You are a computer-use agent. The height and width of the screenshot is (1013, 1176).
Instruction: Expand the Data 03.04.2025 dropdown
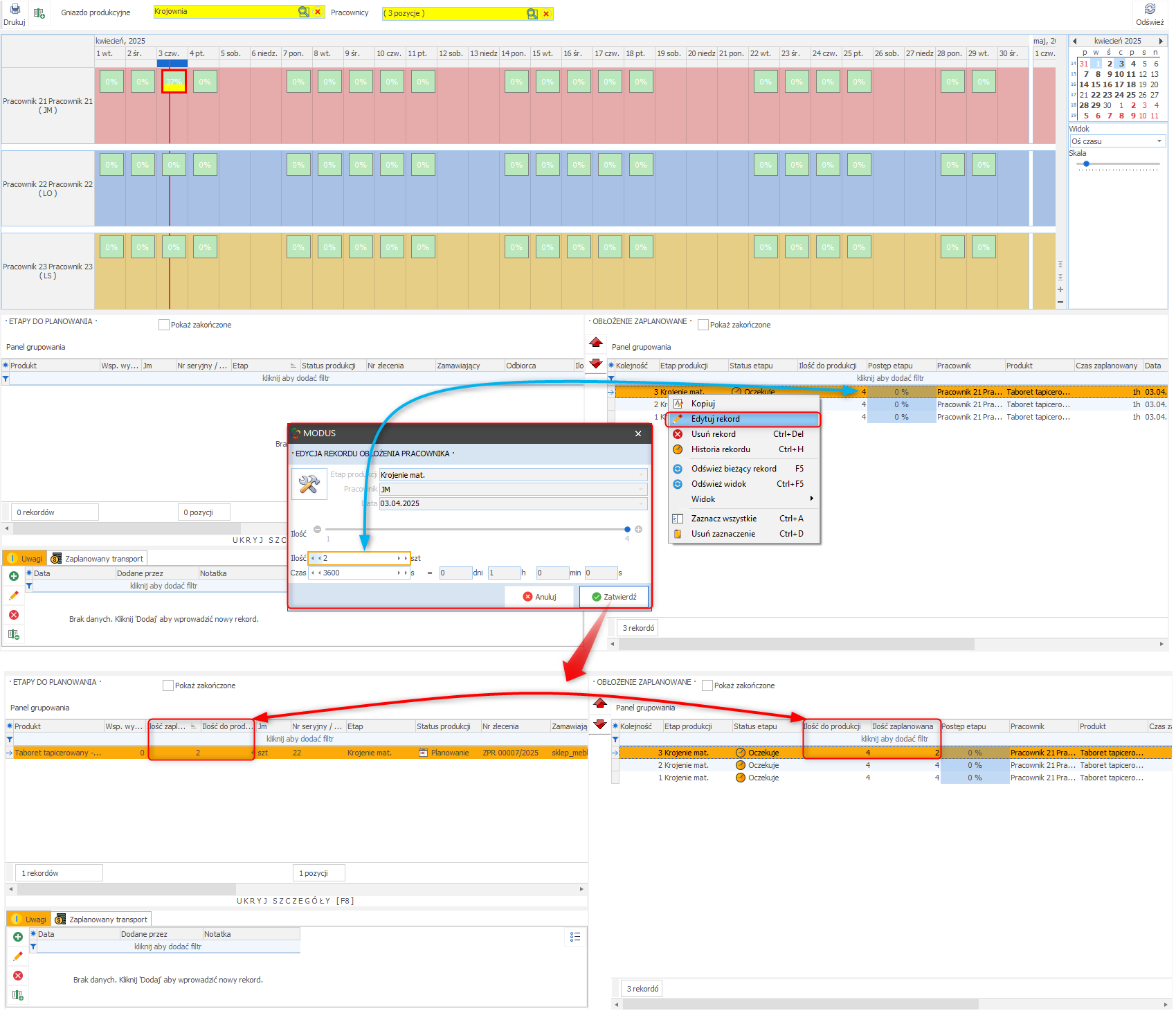pyautogui.click(x=642, y=503)
